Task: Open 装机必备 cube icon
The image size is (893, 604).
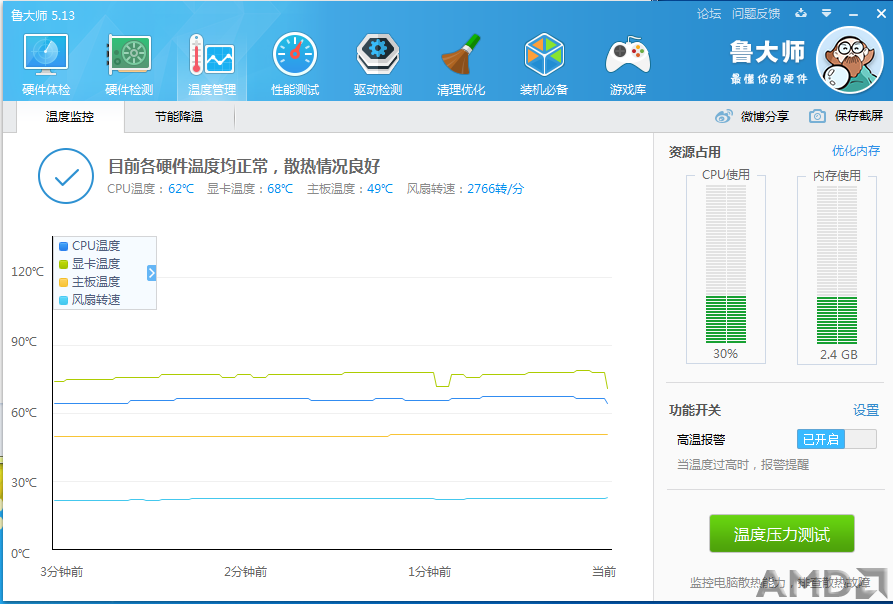Action: coord(544,55)
